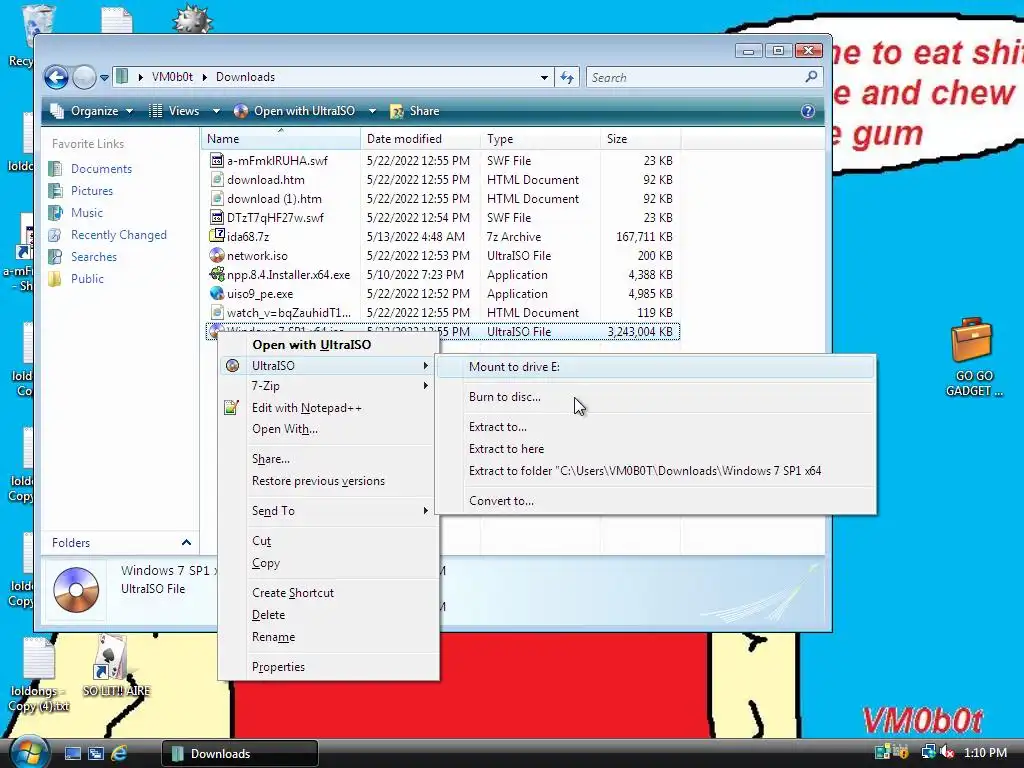1024x768 pixels.
Task: Select the a-mFmklRUHA.swf file icon
Action: [217, 160]
